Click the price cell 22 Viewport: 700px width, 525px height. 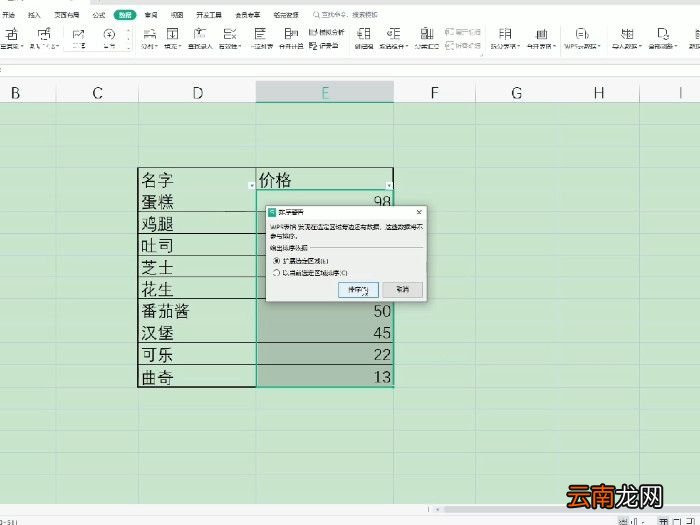[x=325, y=354]
